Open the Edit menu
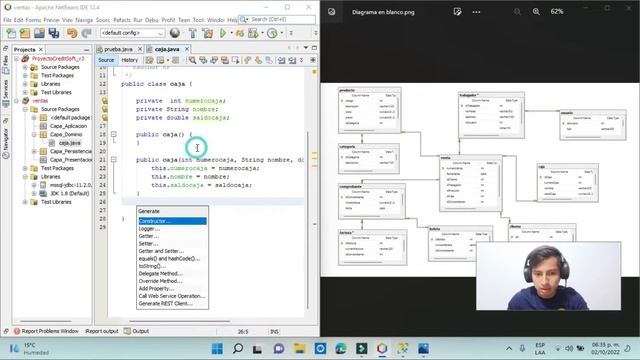Screen dimensions: 640x360 18,20
